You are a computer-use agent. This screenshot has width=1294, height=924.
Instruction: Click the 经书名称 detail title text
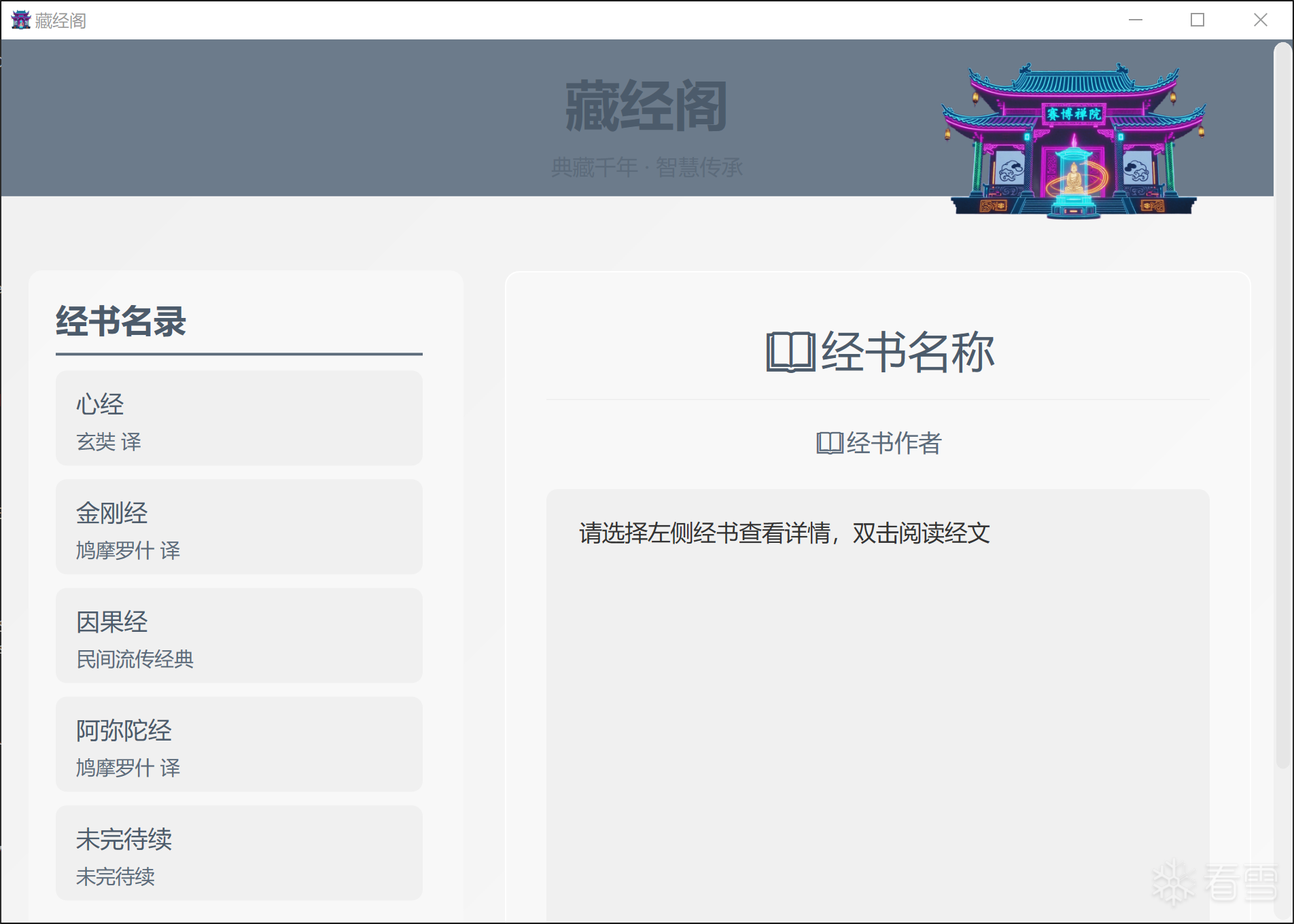[907, 352]
